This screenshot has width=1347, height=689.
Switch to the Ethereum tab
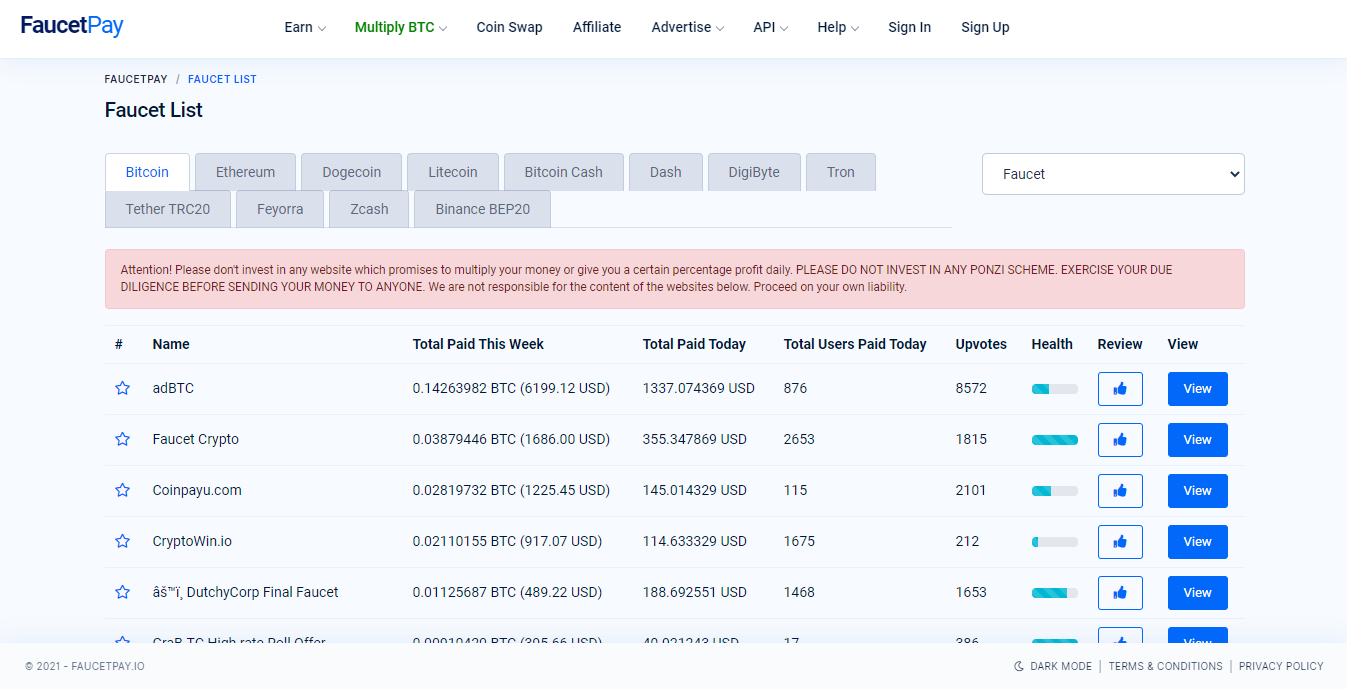pyautogui.click(x=245, y=172)
